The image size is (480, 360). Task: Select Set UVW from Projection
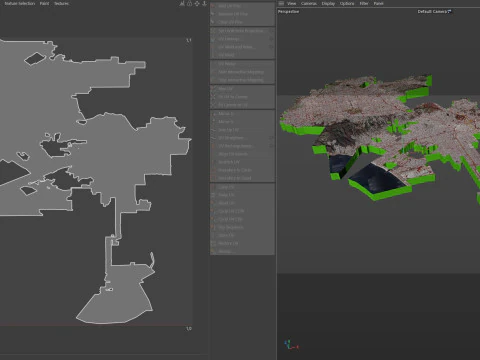click(242, 31)
